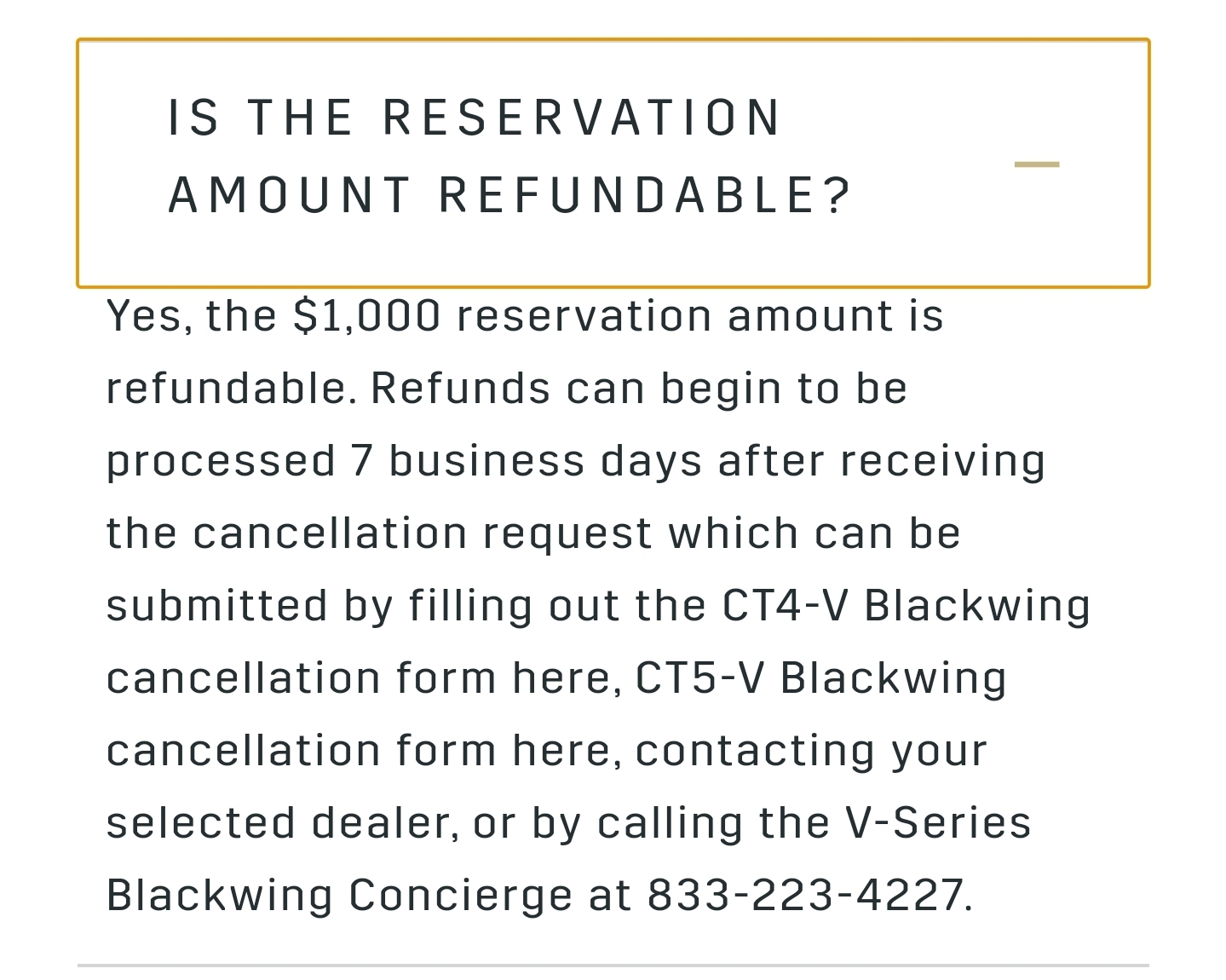This screenshot has height=980, width=1226.
Task: Click the "Blackwing Concierge" text
Action: (x=339, y=896)
